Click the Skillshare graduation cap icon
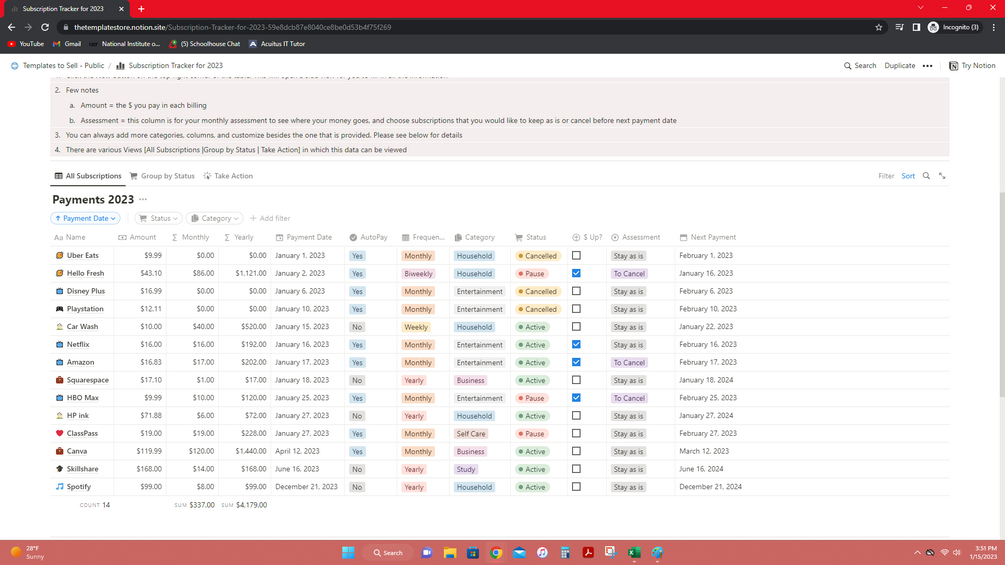Image resolution: width=1005 pixels, height=565 pixels. pyautogui.click(x=60, y=469)
